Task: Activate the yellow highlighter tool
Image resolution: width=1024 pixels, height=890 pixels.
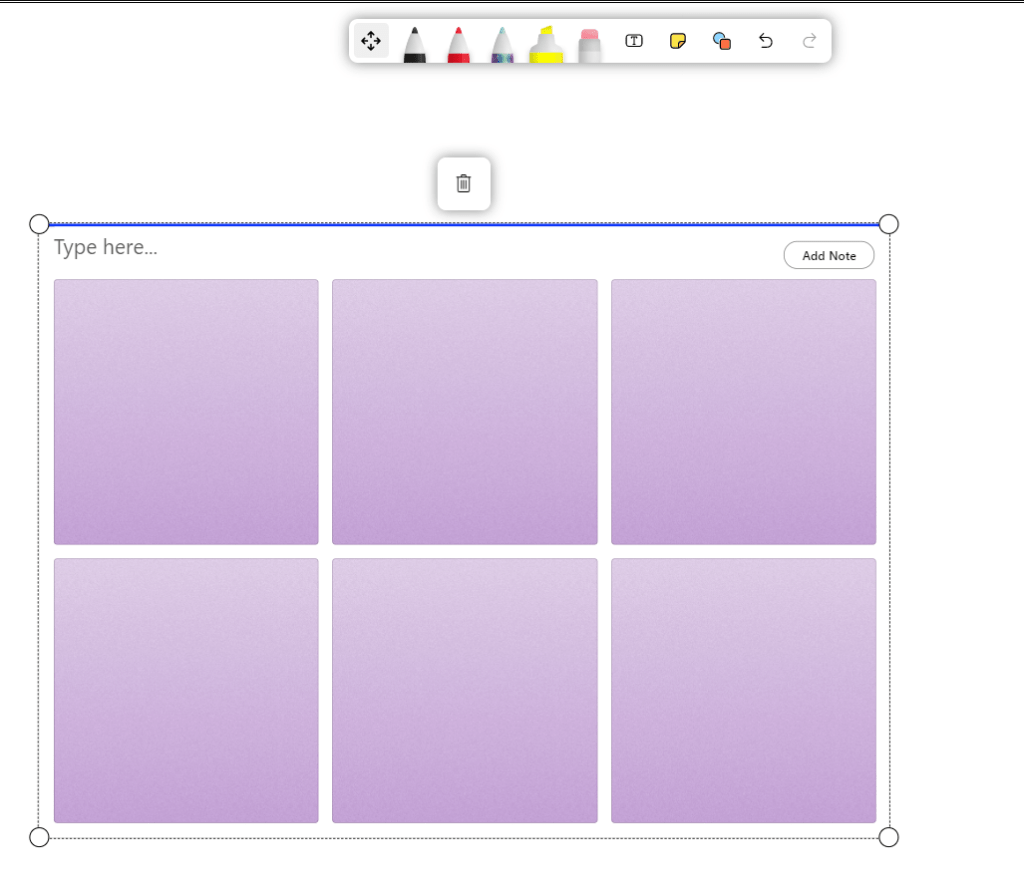Action: click(x=546, y=44)
